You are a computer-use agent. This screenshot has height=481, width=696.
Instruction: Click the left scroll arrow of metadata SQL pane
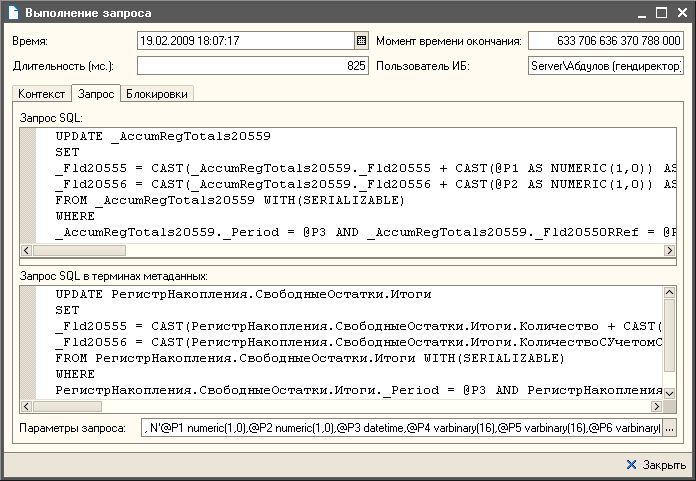click(26, 406)
